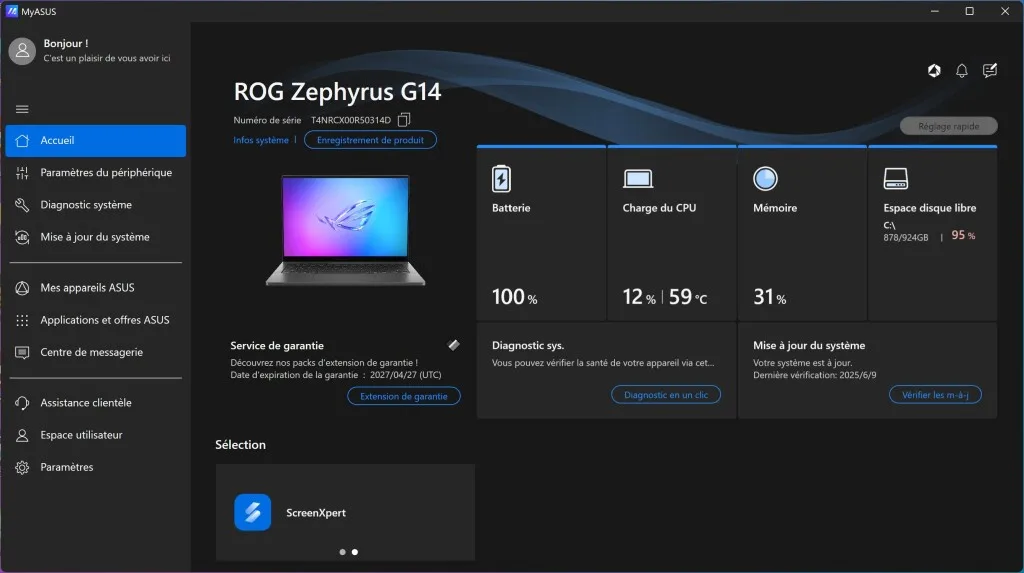Image resolution: width=1024 pixels, height=573 pixels.
Task: Click the user avatar icon
Action: pos(22,50)
